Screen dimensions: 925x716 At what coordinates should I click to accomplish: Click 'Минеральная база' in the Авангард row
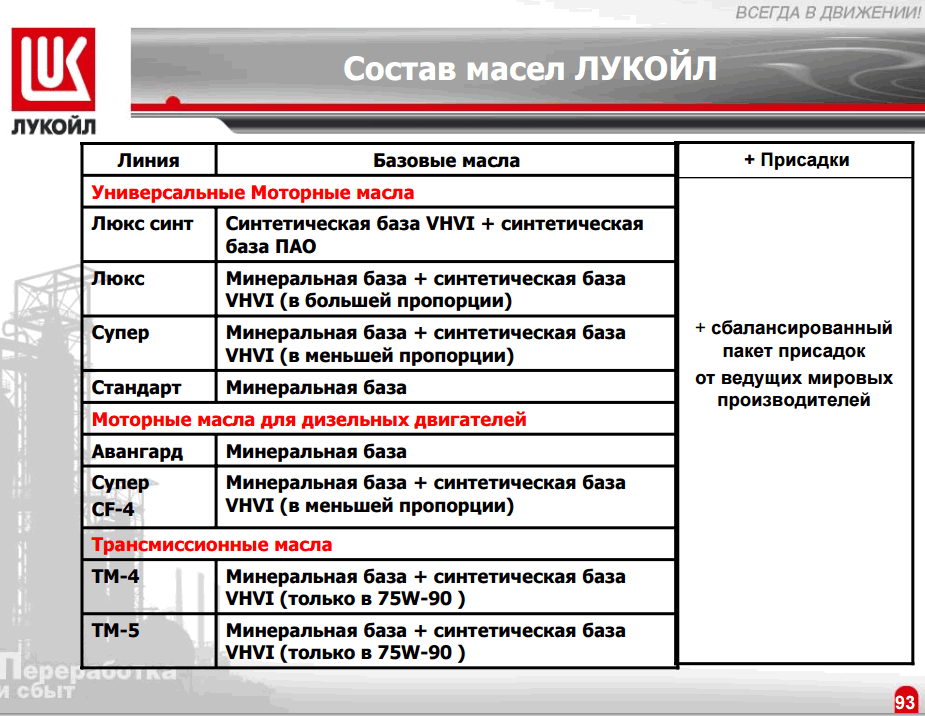[316, 452]
